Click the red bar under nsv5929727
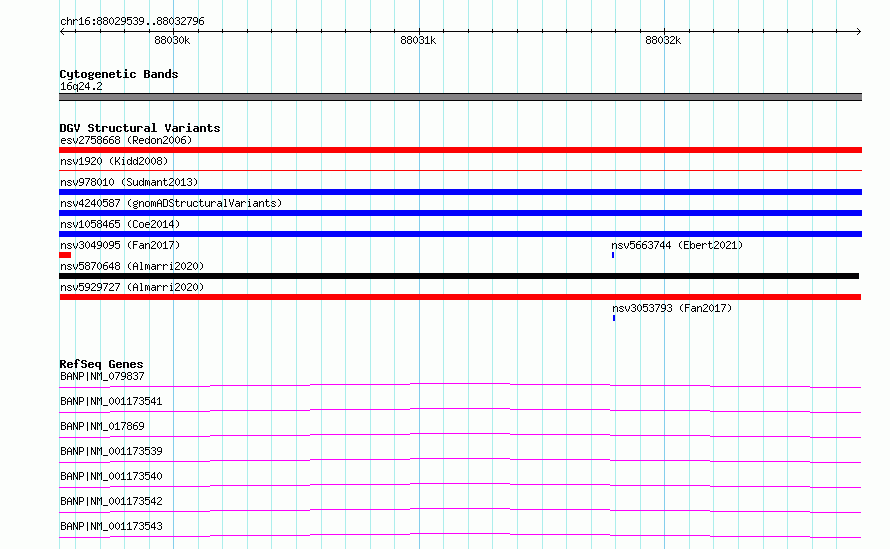Screen dimensions: 890x549 pos(460,297)
